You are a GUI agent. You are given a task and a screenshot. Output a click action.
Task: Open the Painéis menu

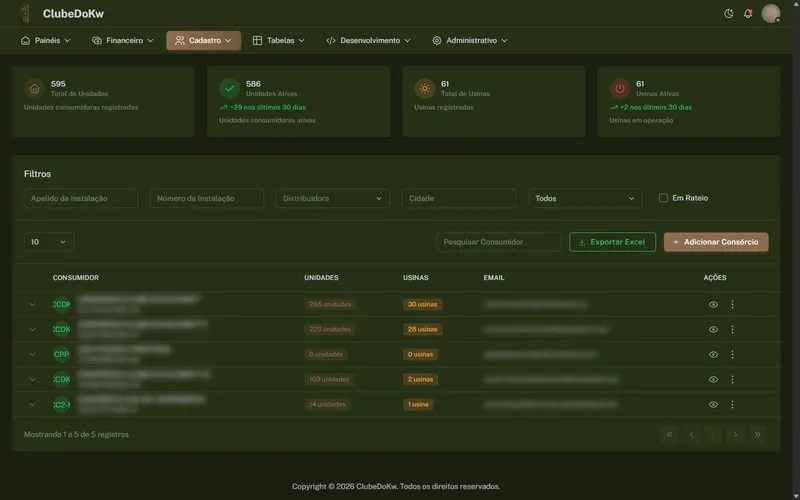(46, 40)
